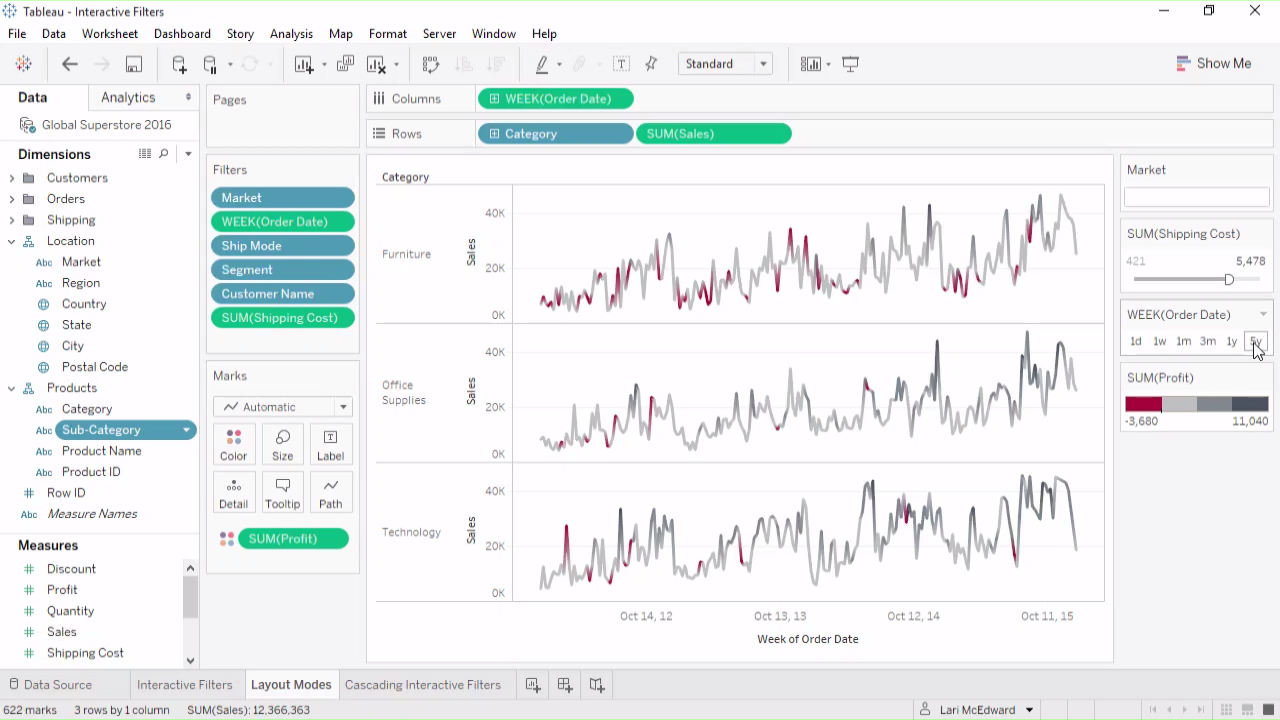1280x720 pixels.
Task: Select the 1y relative date option
Action: click(x=1232, y=342)
